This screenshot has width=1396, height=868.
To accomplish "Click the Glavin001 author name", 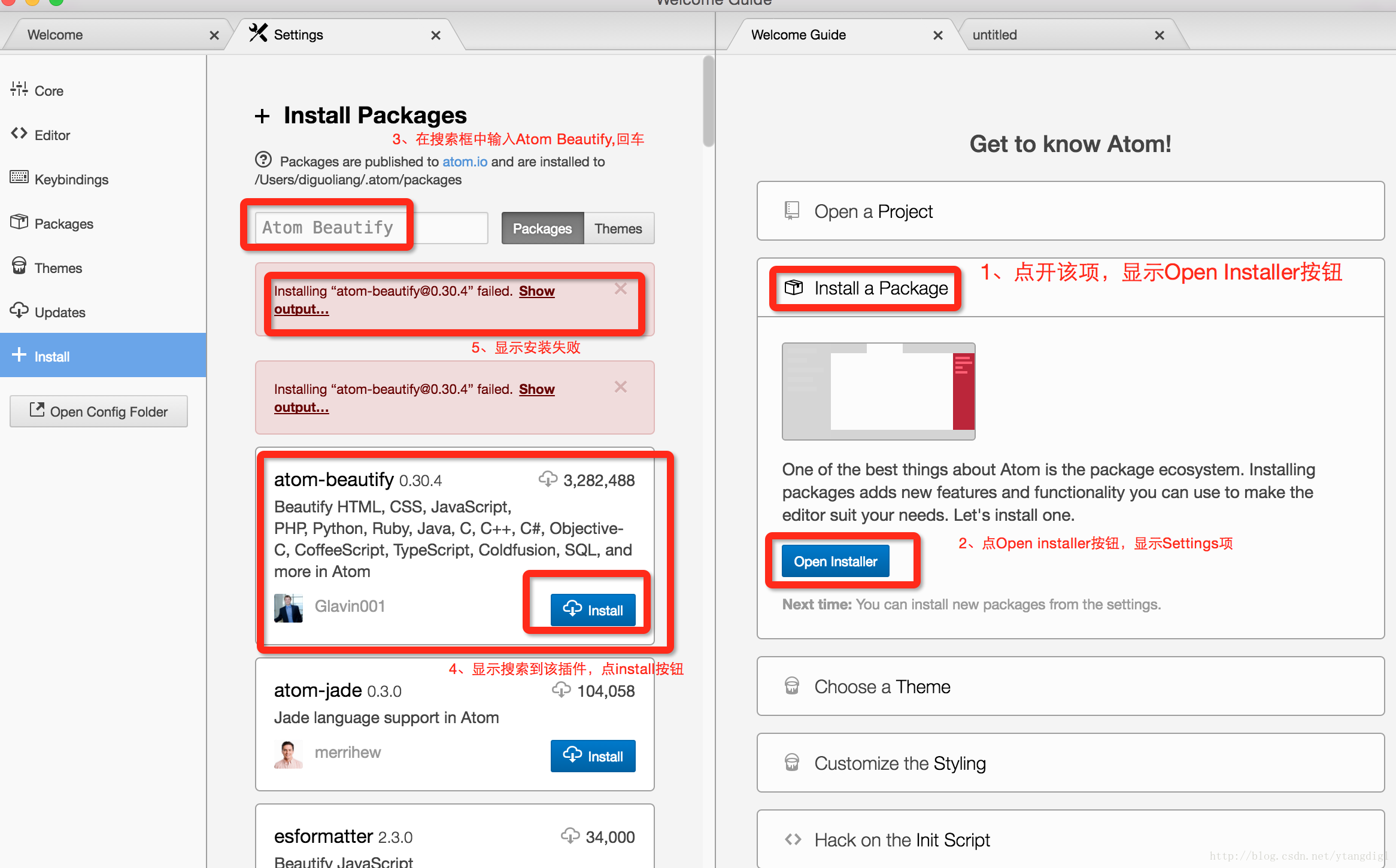I will [x=350, y=606].
